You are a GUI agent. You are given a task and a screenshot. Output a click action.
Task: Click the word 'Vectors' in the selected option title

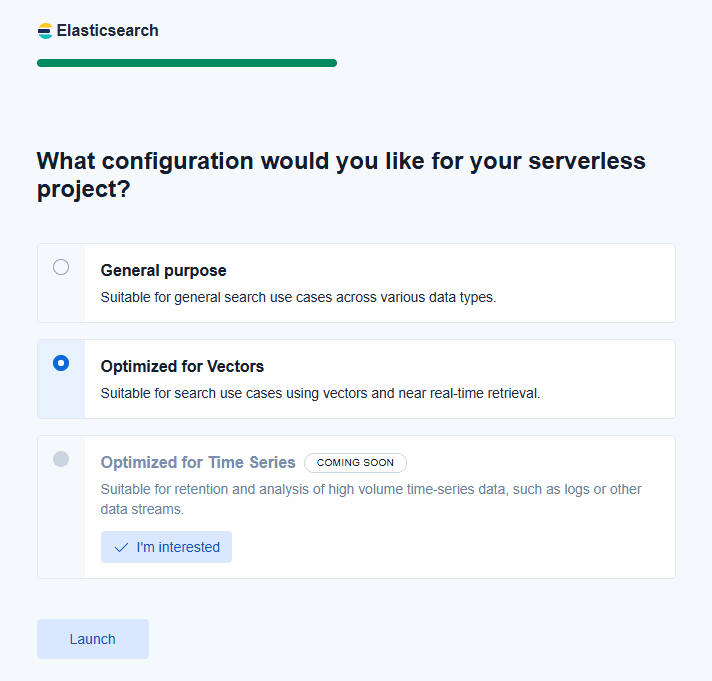235,366
